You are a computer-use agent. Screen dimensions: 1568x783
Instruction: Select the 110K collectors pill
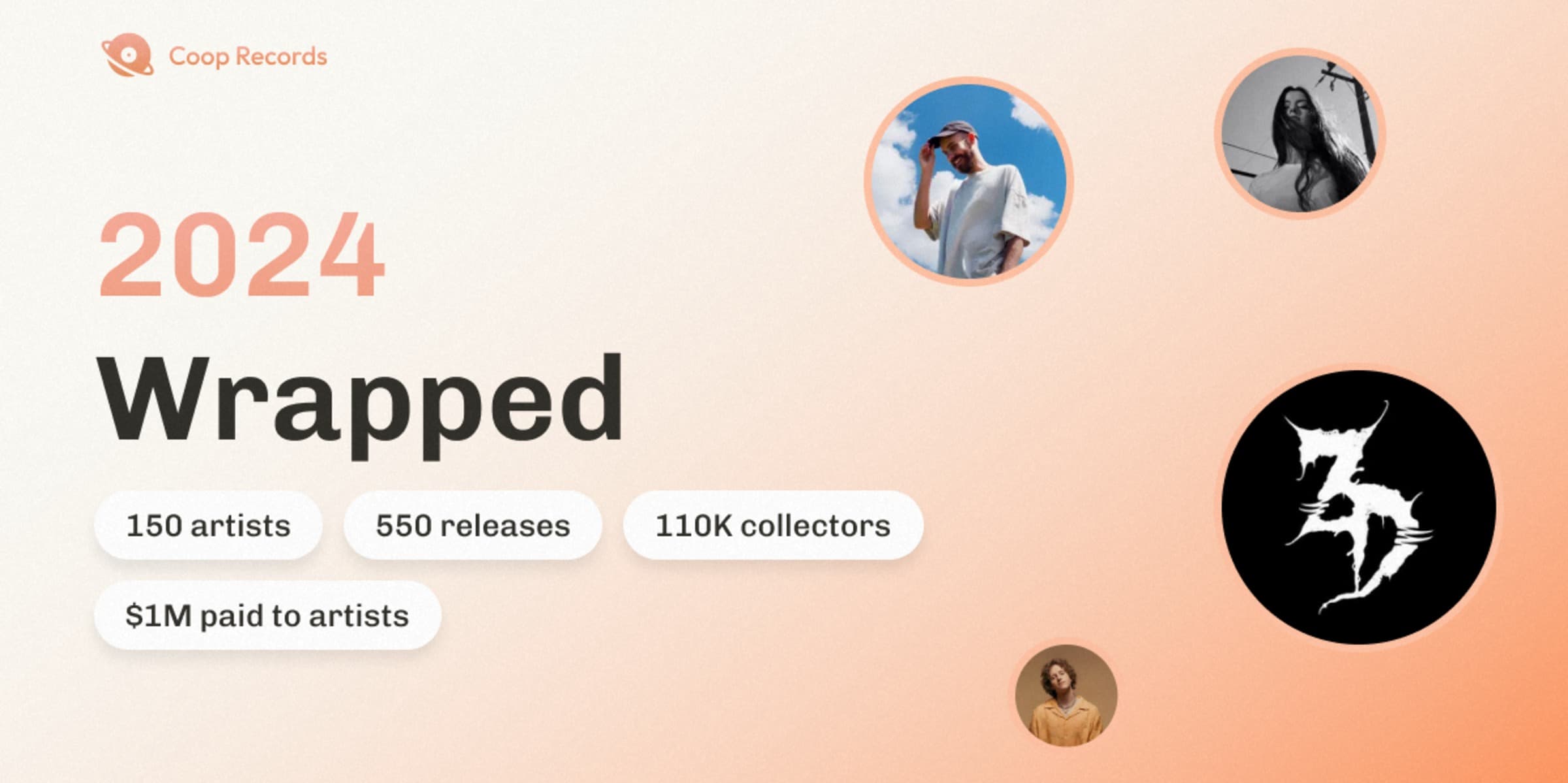pos(773,526)
